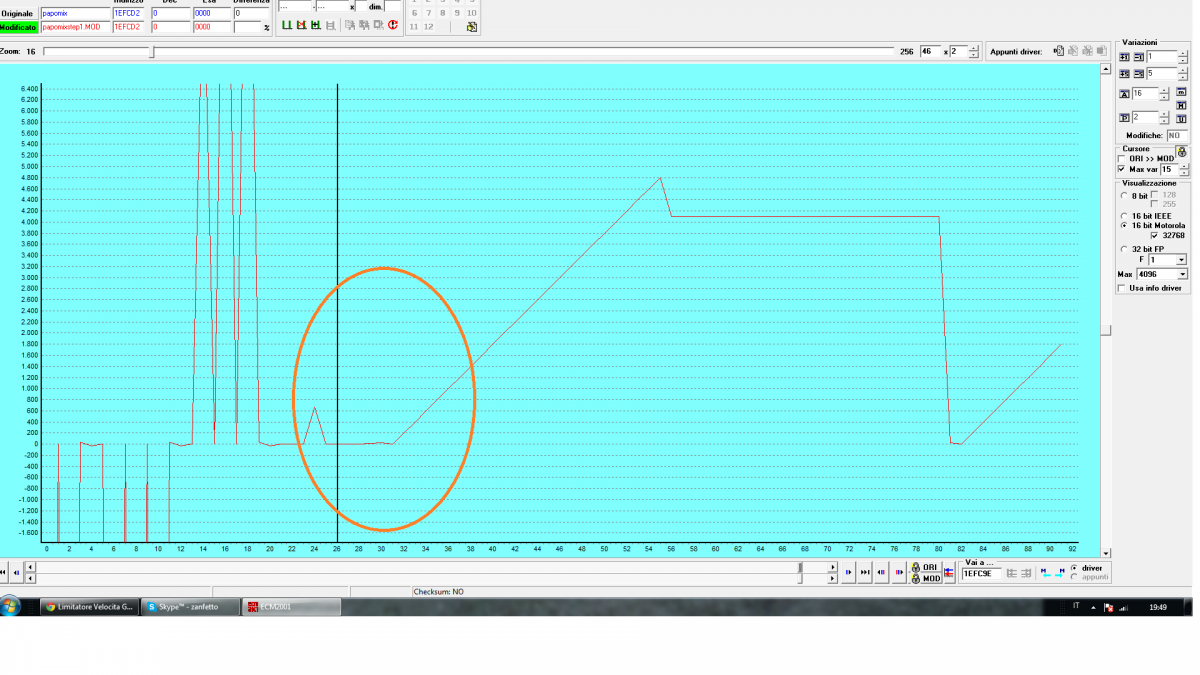1200x675 pixels.
Task: Click the +1 increment icon in Variazioni
Action: [x=1124, y=57]
